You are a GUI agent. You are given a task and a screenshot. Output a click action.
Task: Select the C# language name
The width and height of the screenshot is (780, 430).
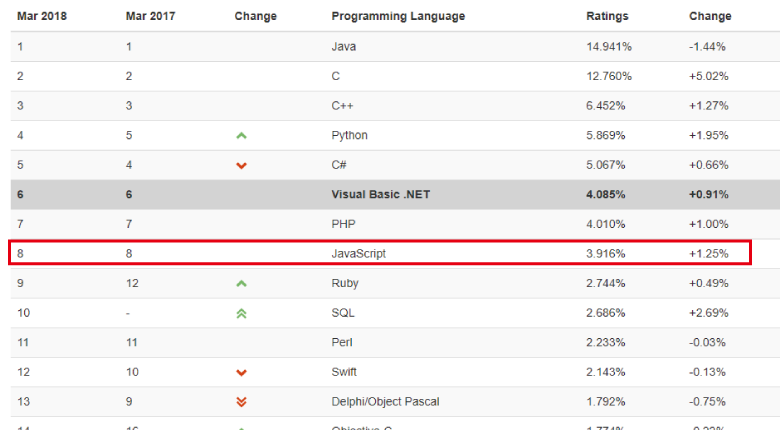[x=339, y=165]
